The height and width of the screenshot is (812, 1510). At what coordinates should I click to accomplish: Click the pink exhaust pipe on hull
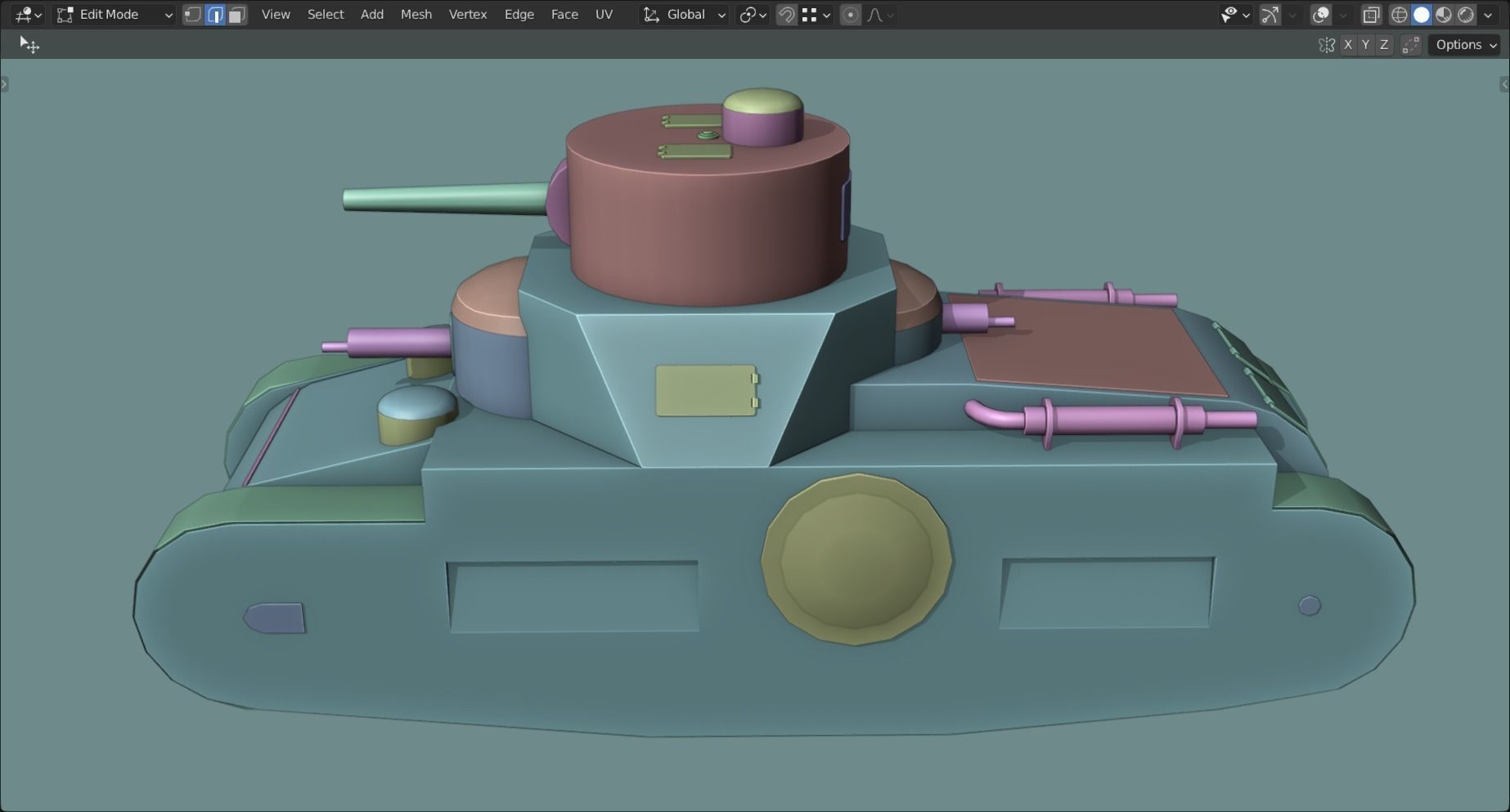[x=1112, y=421]
